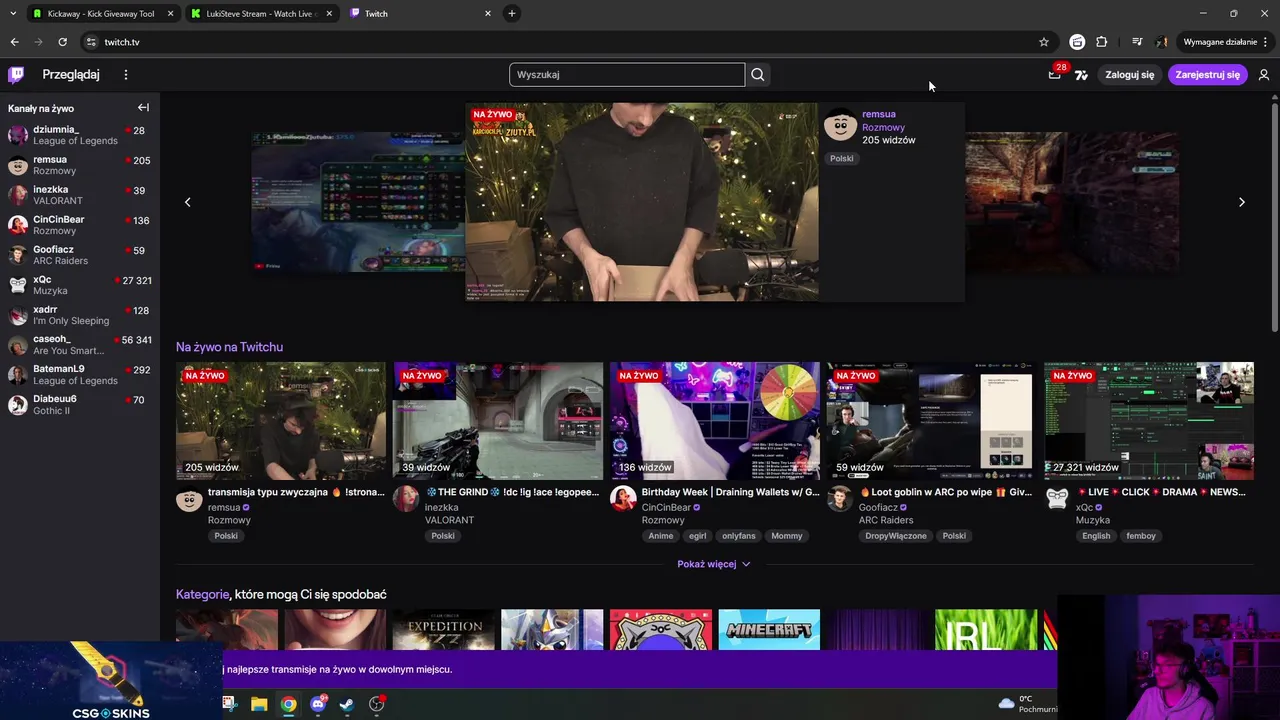Viewport: 1280px width, 720px height.
Task: Open Steam from the taskbar
Action: [x=347, y=704]
